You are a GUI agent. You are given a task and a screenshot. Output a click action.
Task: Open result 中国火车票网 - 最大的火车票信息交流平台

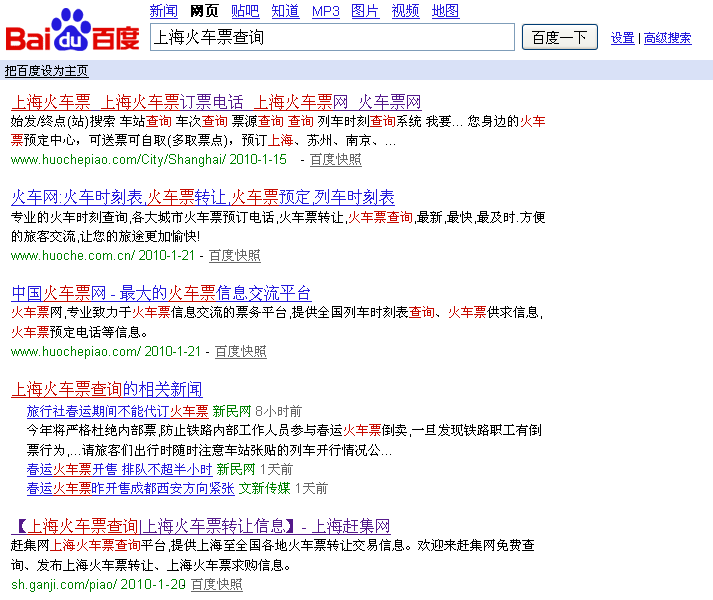pyautogui.click(x=161, y=293)
